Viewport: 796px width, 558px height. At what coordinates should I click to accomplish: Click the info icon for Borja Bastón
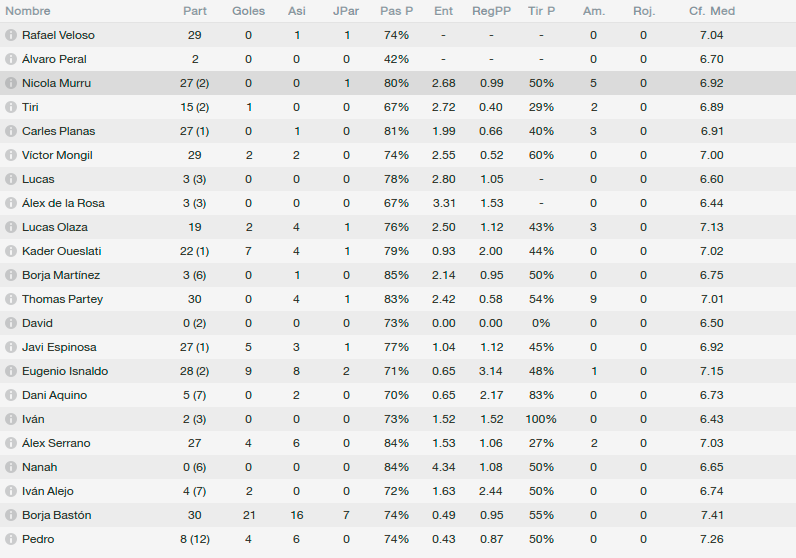(11, 515)
